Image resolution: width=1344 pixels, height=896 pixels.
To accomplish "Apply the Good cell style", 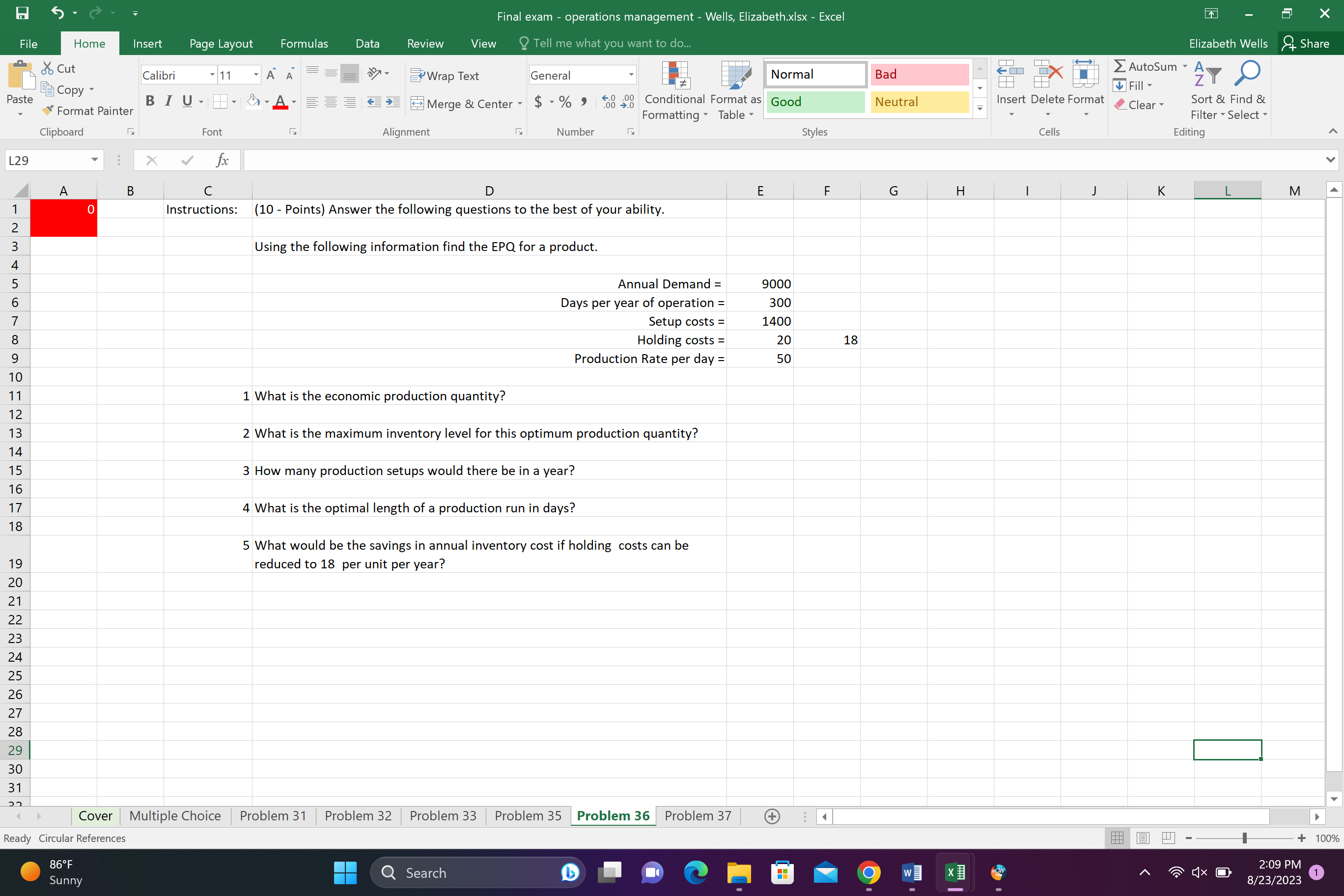I will coord(815,102).
